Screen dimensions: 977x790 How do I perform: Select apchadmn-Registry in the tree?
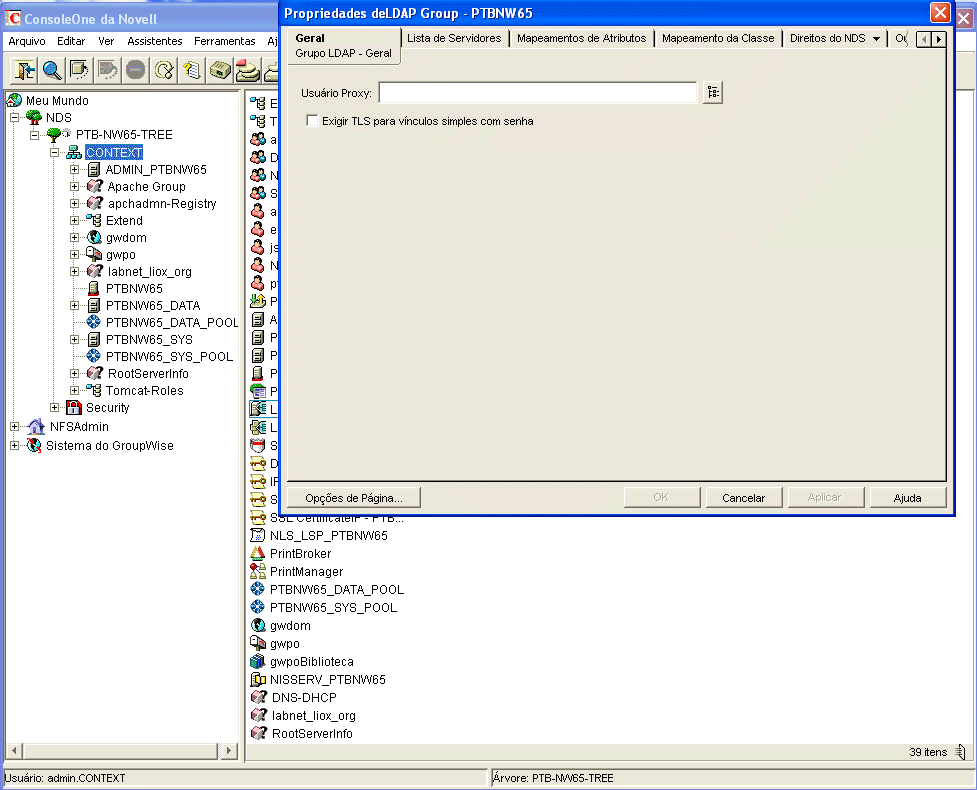click(x=162, y=204)
